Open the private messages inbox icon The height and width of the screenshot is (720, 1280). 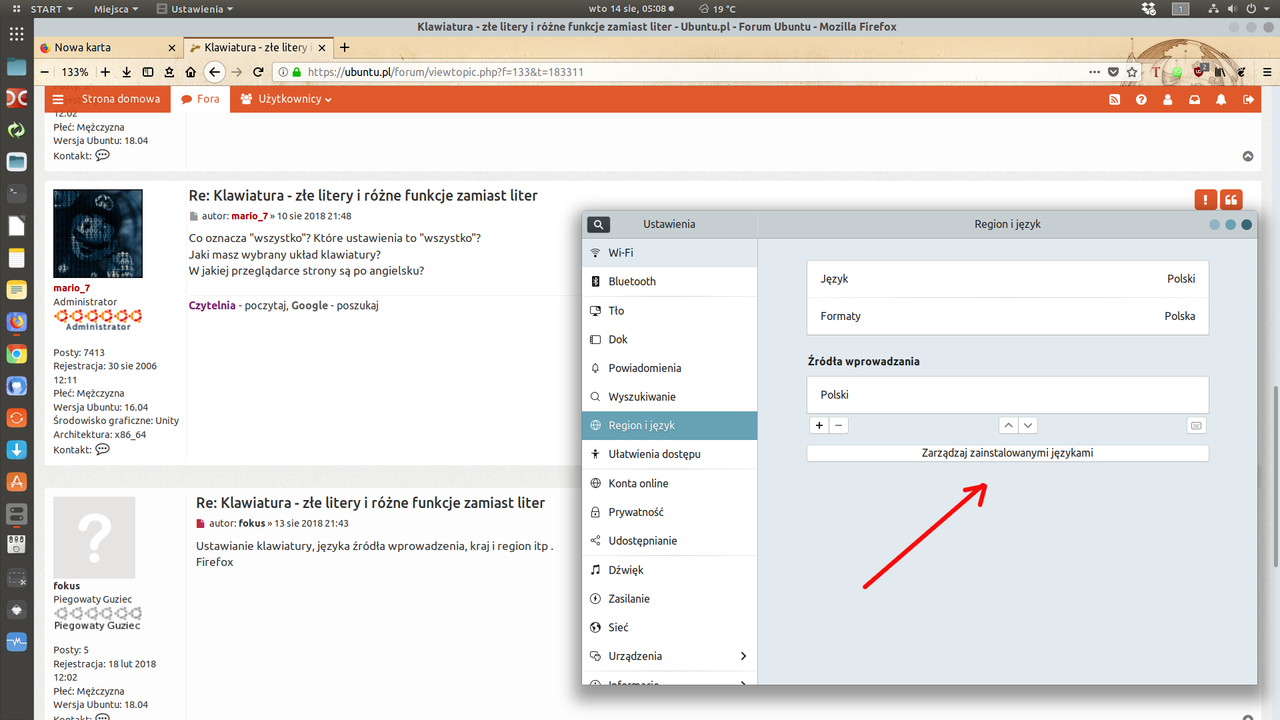1194,99
